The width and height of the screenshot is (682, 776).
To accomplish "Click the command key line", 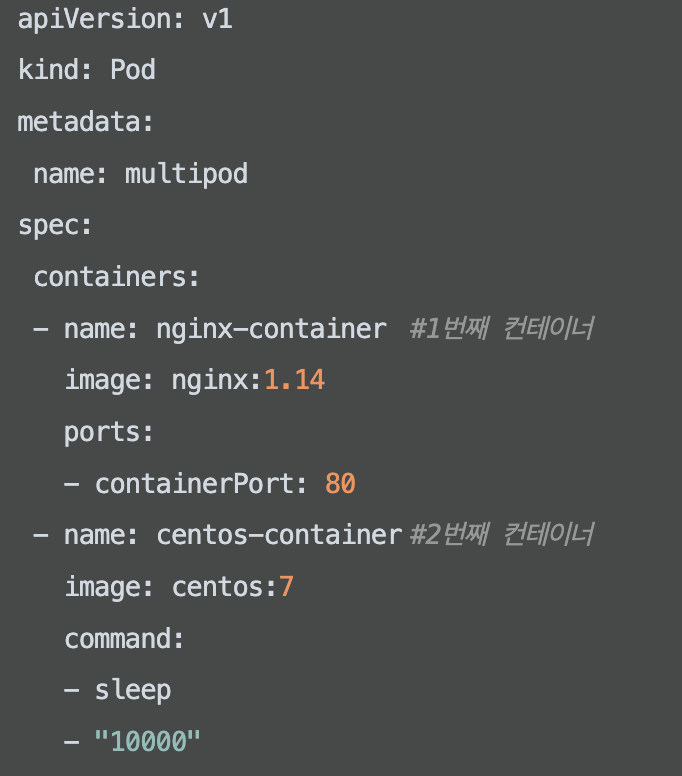I will tap(124, 638).
